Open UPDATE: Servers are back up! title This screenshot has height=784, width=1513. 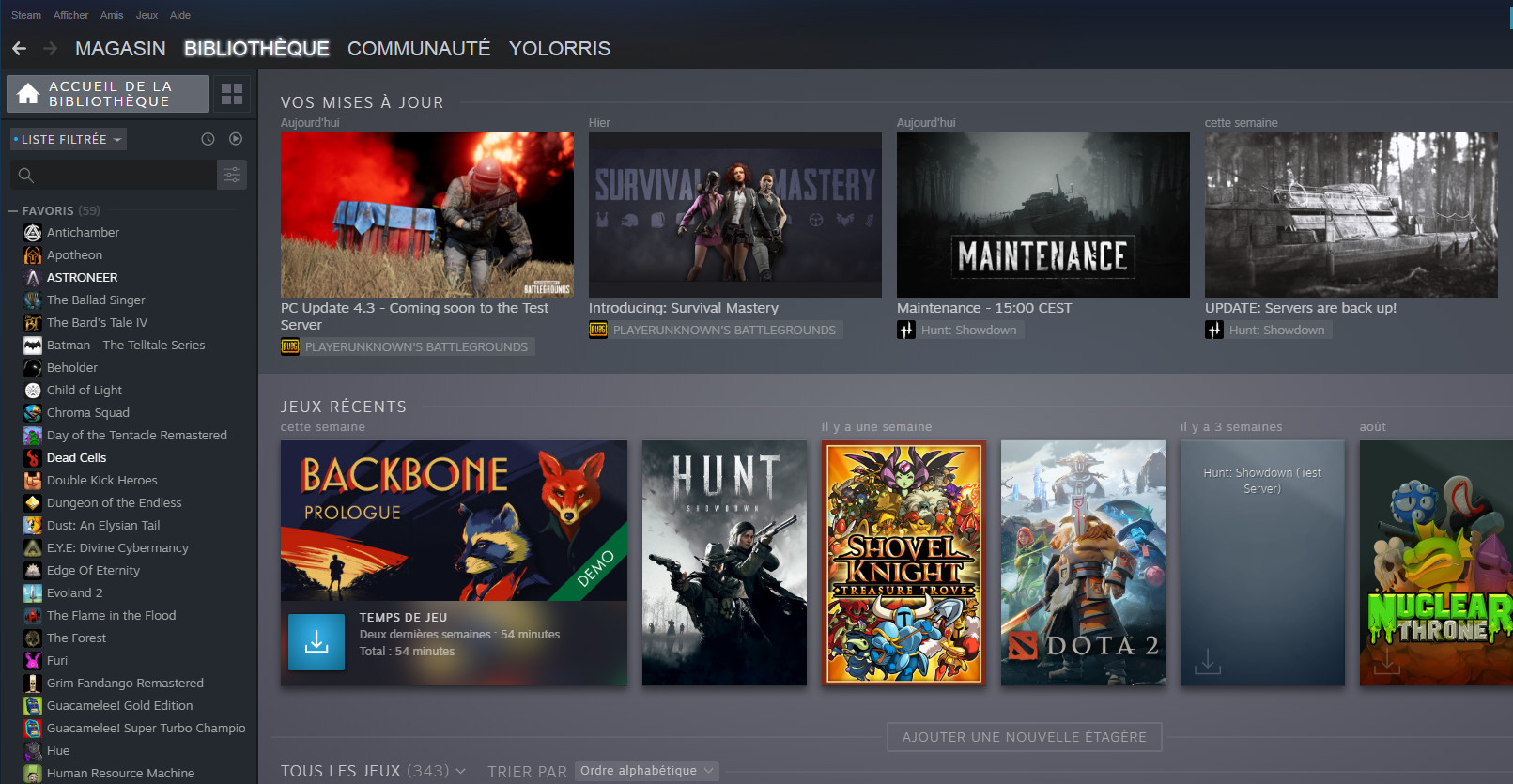1301,308
